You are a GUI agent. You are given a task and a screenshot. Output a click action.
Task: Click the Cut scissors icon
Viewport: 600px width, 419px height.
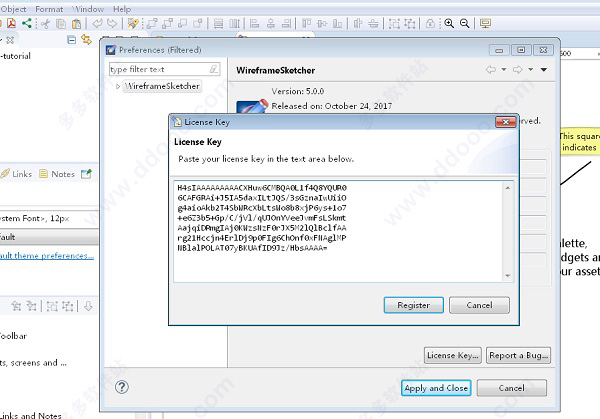tap(46, 24)
